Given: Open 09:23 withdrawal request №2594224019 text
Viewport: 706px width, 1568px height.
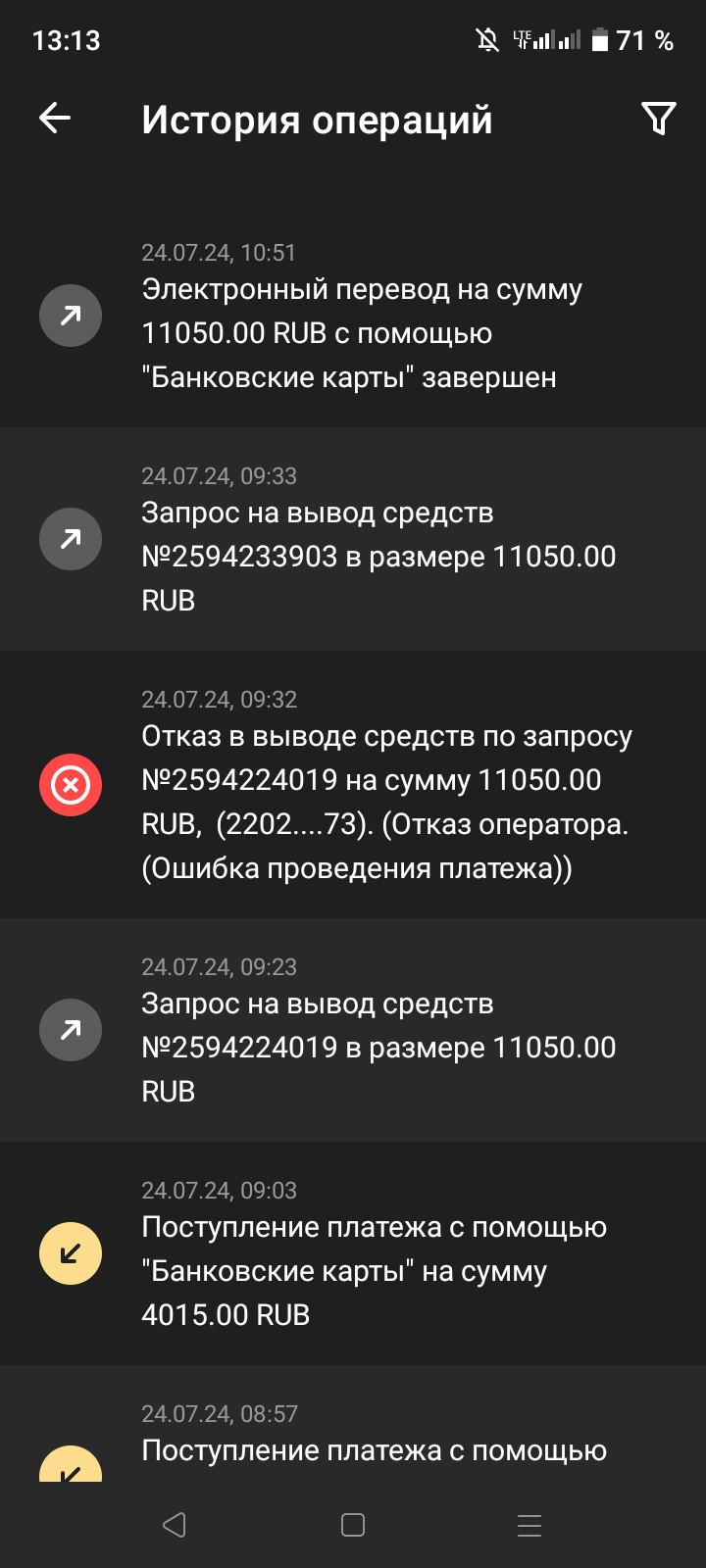Looking at the screenshot, I should [378, 1048].
